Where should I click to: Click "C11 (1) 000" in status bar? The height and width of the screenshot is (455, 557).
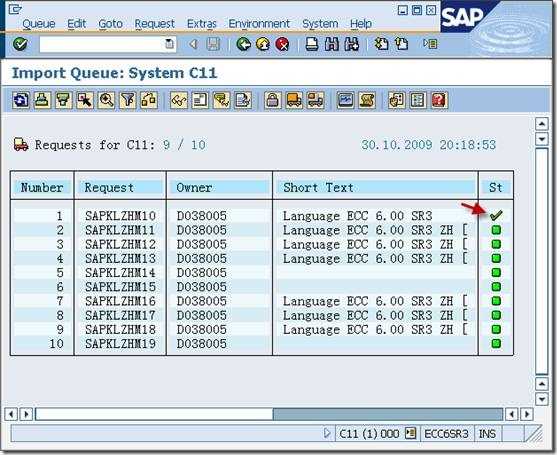(369, 434)
